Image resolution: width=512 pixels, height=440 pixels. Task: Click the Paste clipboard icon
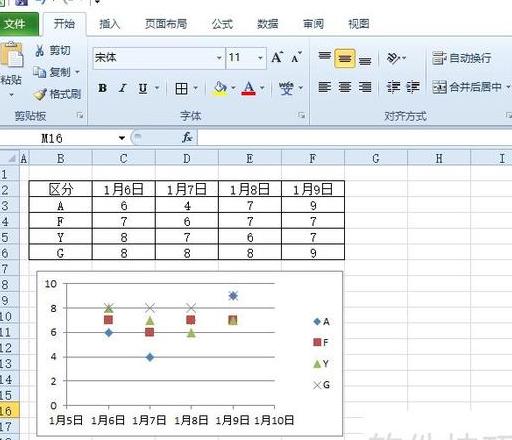point(12,55)
